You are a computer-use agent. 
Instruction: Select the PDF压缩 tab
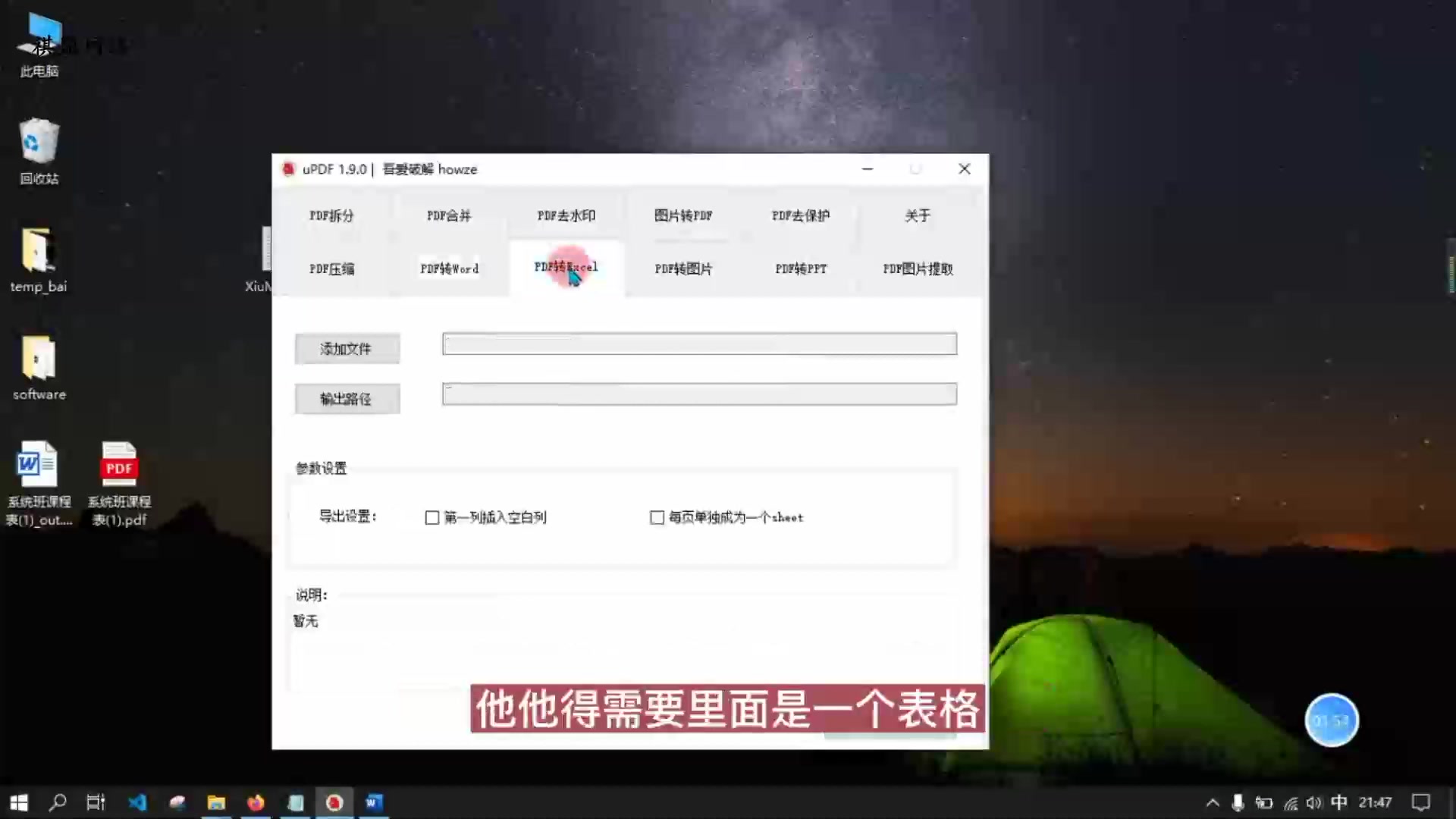click(x=332, y=268)
